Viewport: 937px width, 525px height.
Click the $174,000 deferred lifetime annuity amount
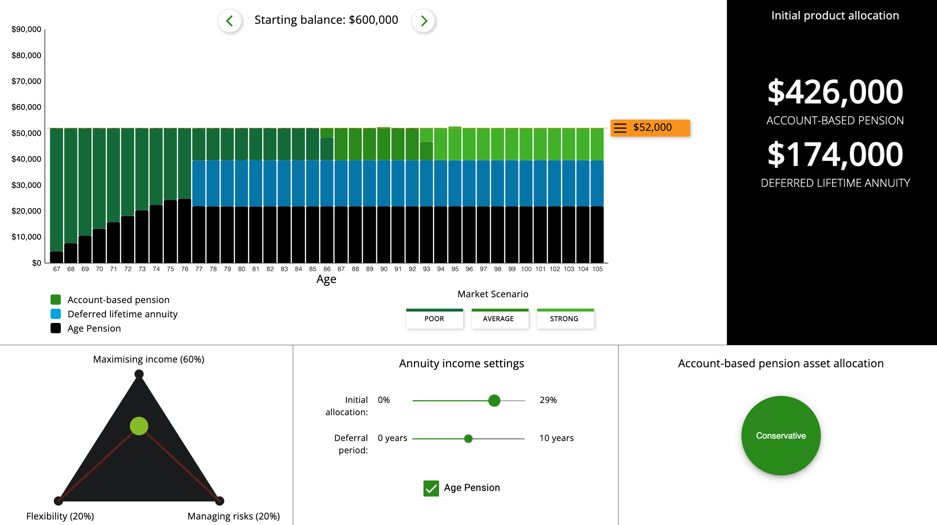coord(835,155)
